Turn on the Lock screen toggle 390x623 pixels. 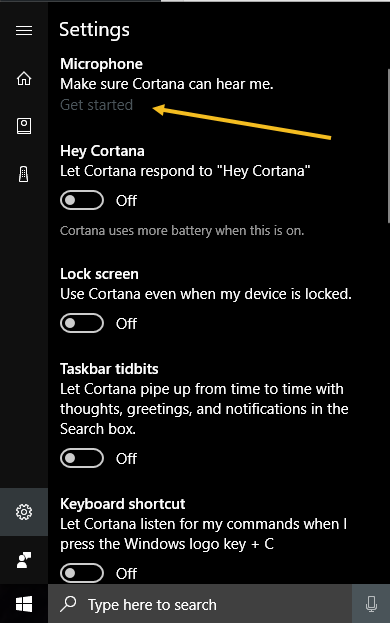[82, 323]
